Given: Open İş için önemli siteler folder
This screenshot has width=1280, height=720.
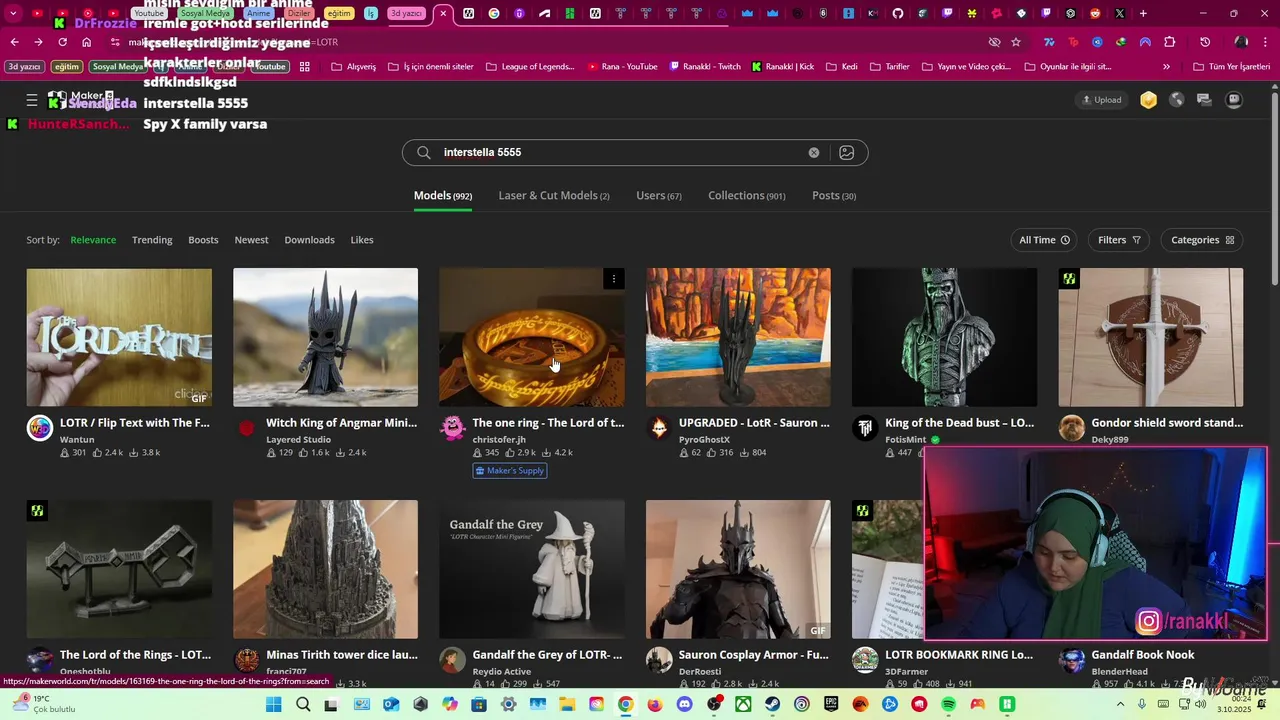Looking at the screenshot, I should click(x=430, y=67).
